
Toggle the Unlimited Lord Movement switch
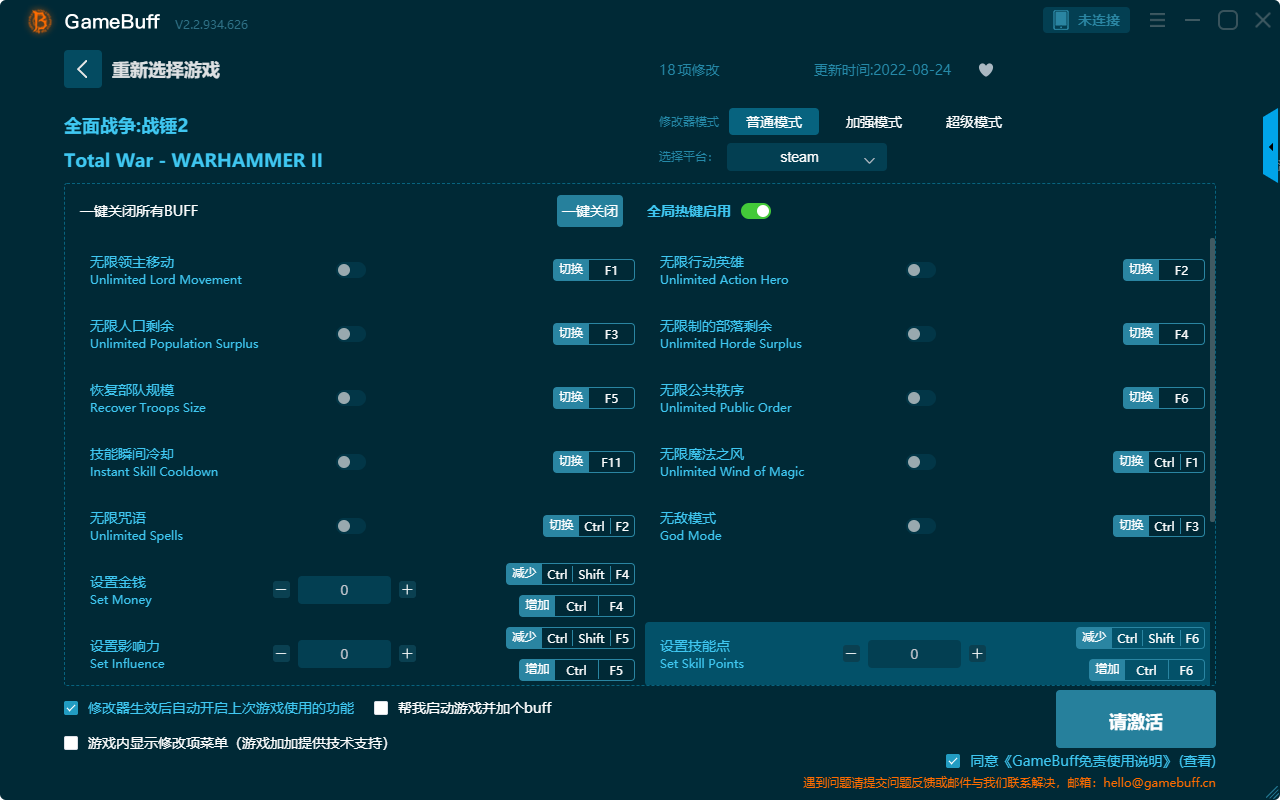tap(351, 269)
